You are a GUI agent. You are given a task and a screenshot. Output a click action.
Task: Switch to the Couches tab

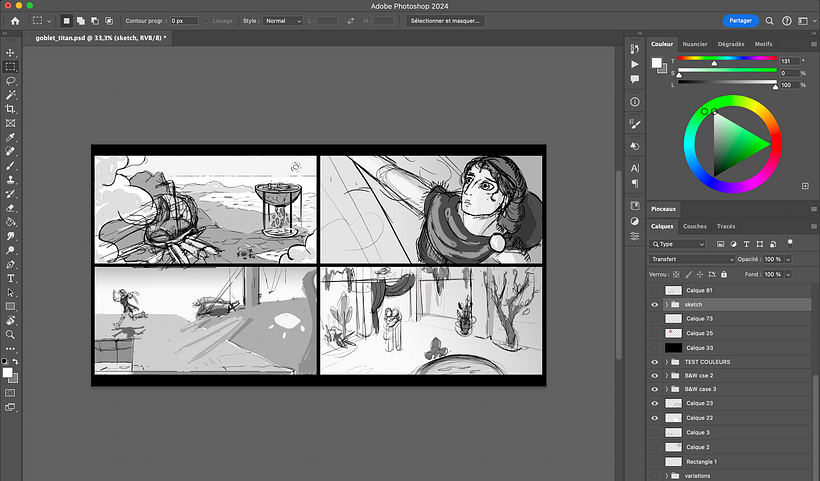(695, 226)
